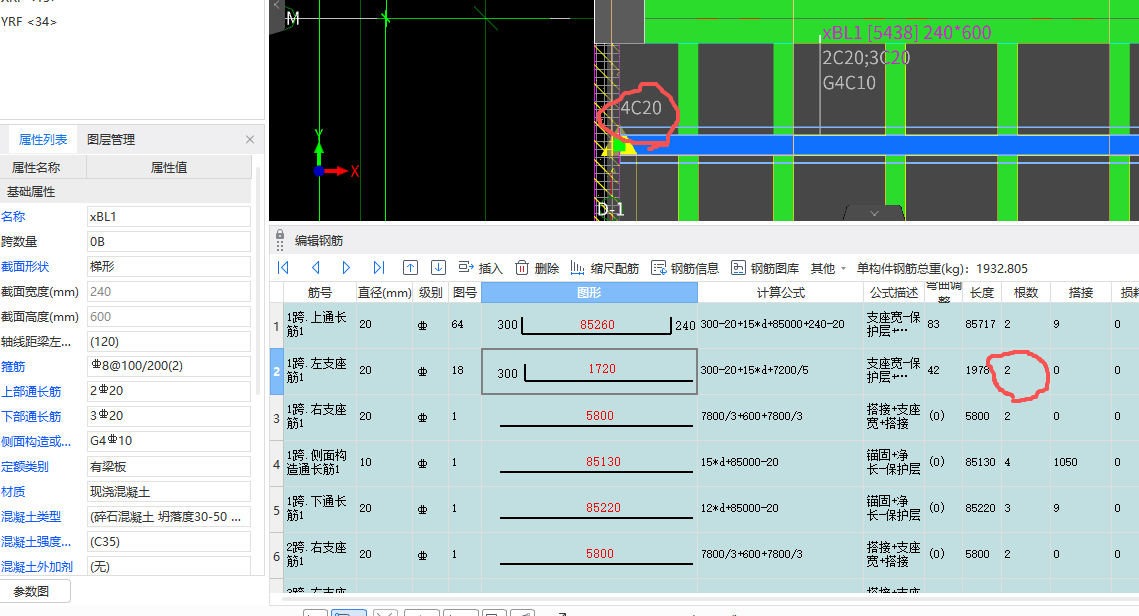Select 定额类别 value 有梁板
The image size is (1139, 616).
(x=169, y=466)
